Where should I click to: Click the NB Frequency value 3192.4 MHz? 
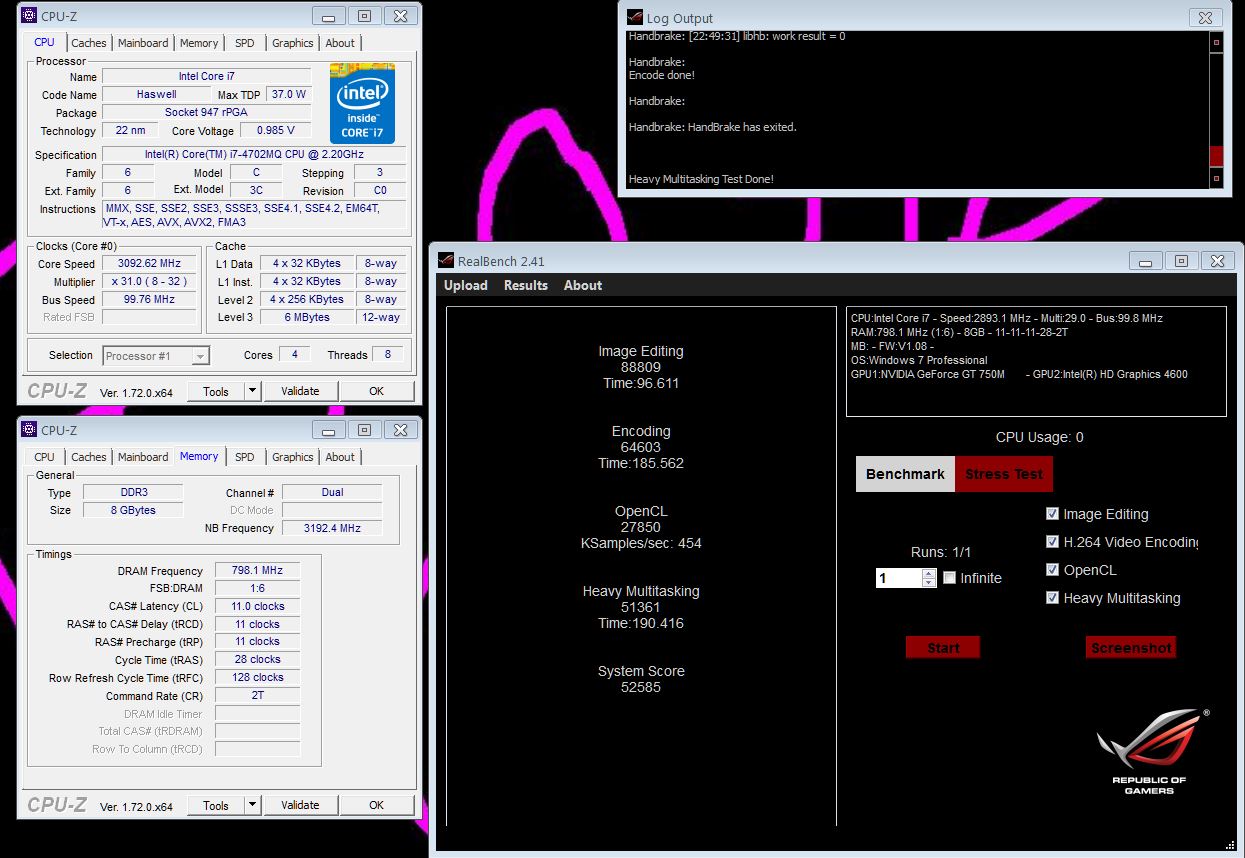pyautogui.click(x=332, y=528)
